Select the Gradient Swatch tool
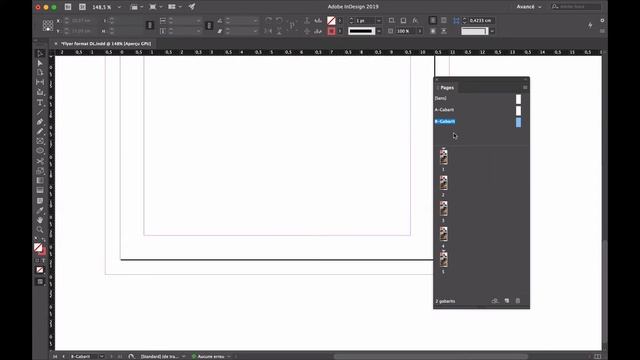640x360 pixels. pos(40,181)
